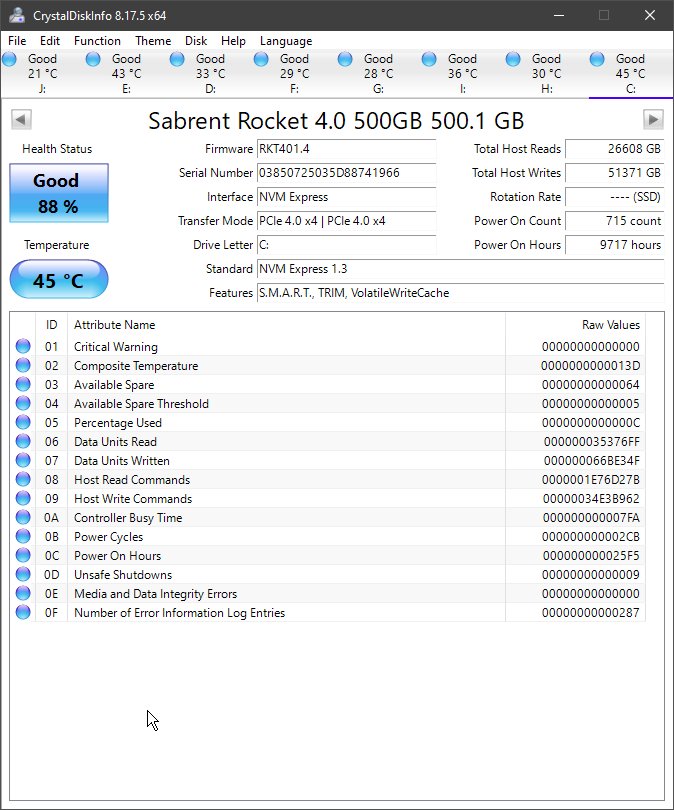The height and width of the screenshot is (810, 674).
Task: Click status orb for Percentage Used row
Action: click(23, 422)
